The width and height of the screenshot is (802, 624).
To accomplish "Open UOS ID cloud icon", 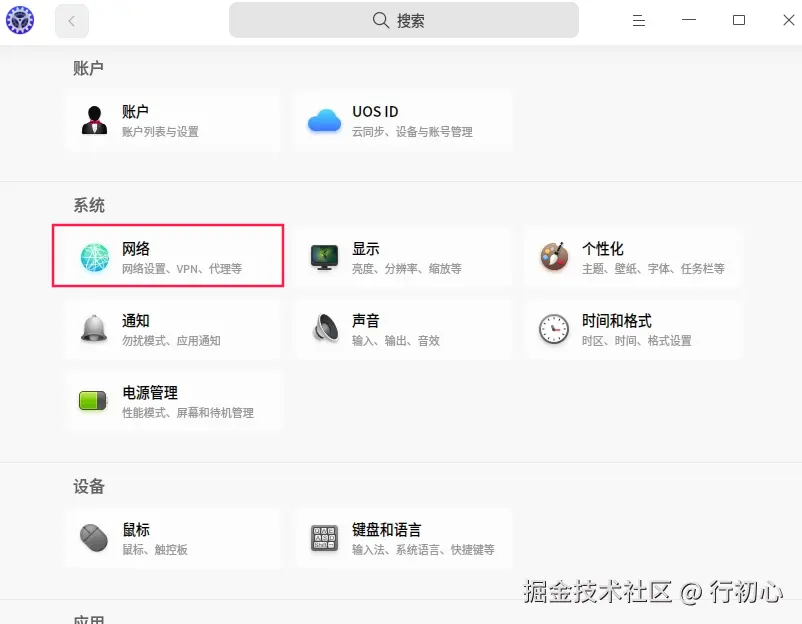I will 324,121.
